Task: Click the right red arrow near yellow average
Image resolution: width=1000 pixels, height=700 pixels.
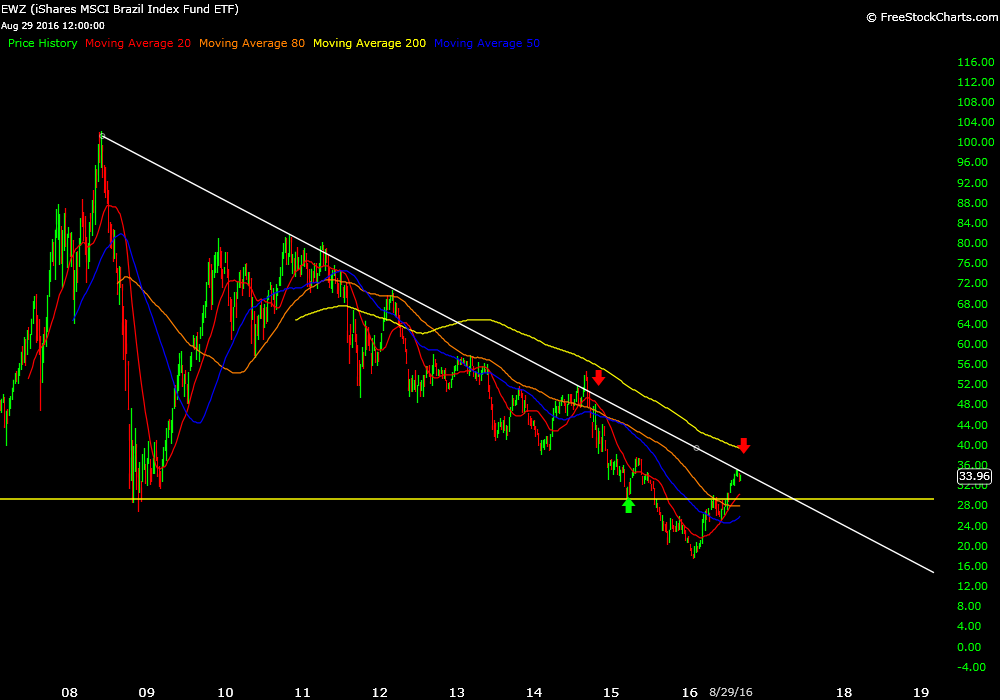Action: pos(744,446)
